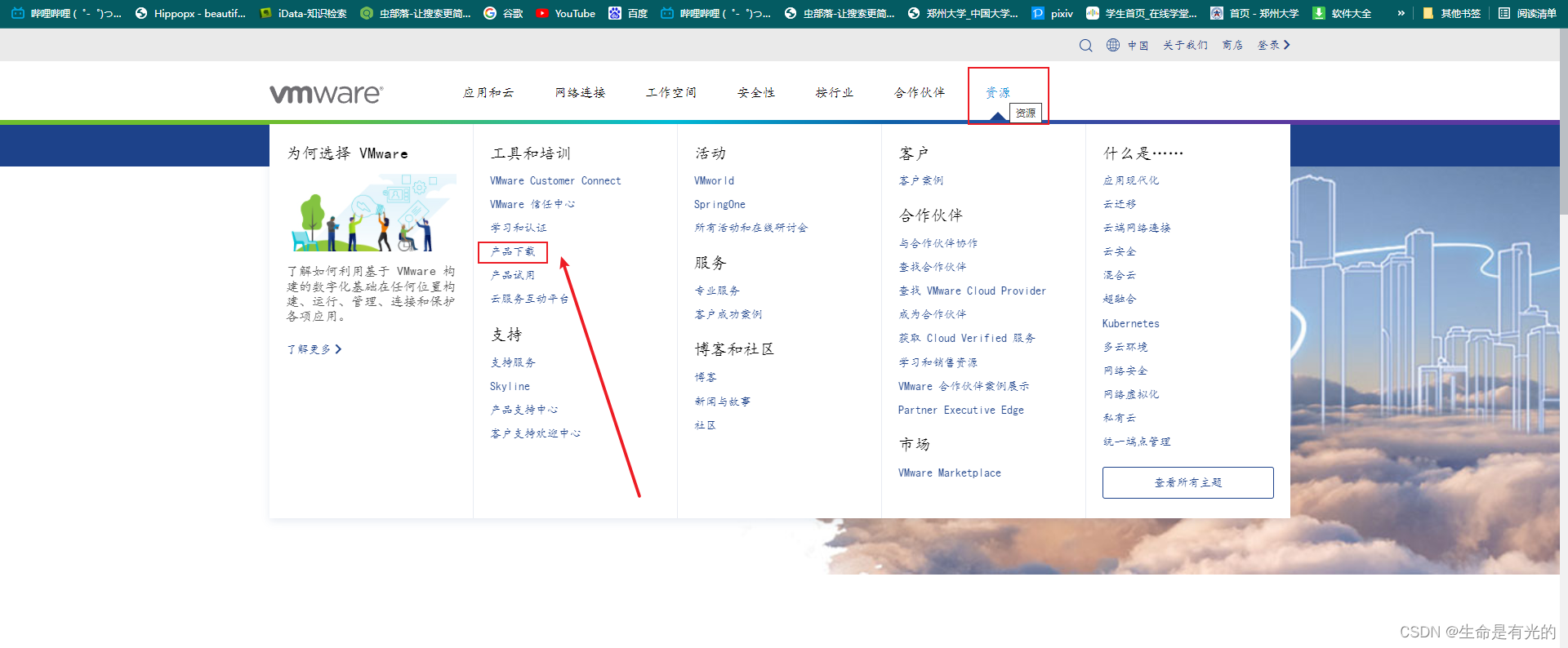Open the 按行业 menu
Image resolution: width=1568 pixels, height=648 pixels.
(835, 93)
